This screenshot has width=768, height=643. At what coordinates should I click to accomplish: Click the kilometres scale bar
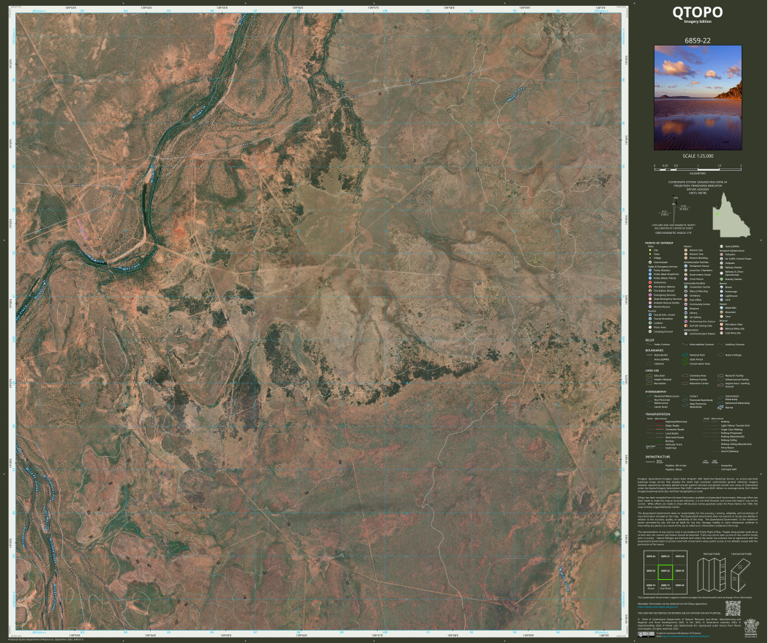click(697, 167)
